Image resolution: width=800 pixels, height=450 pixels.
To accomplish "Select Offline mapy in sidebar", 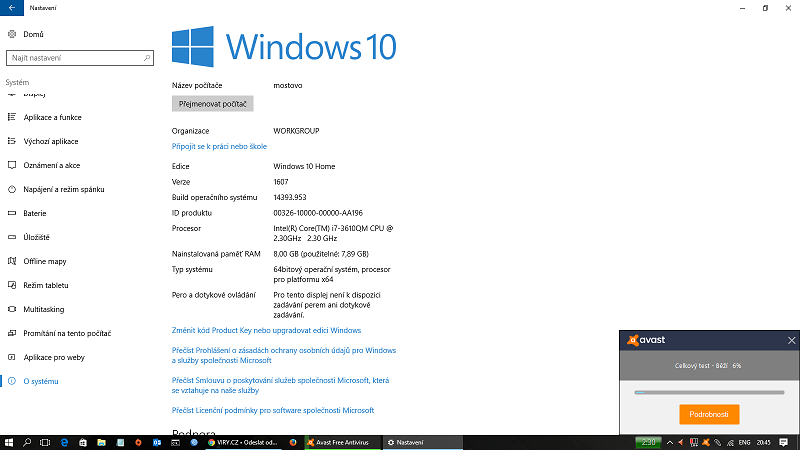I will coord(45,261).
